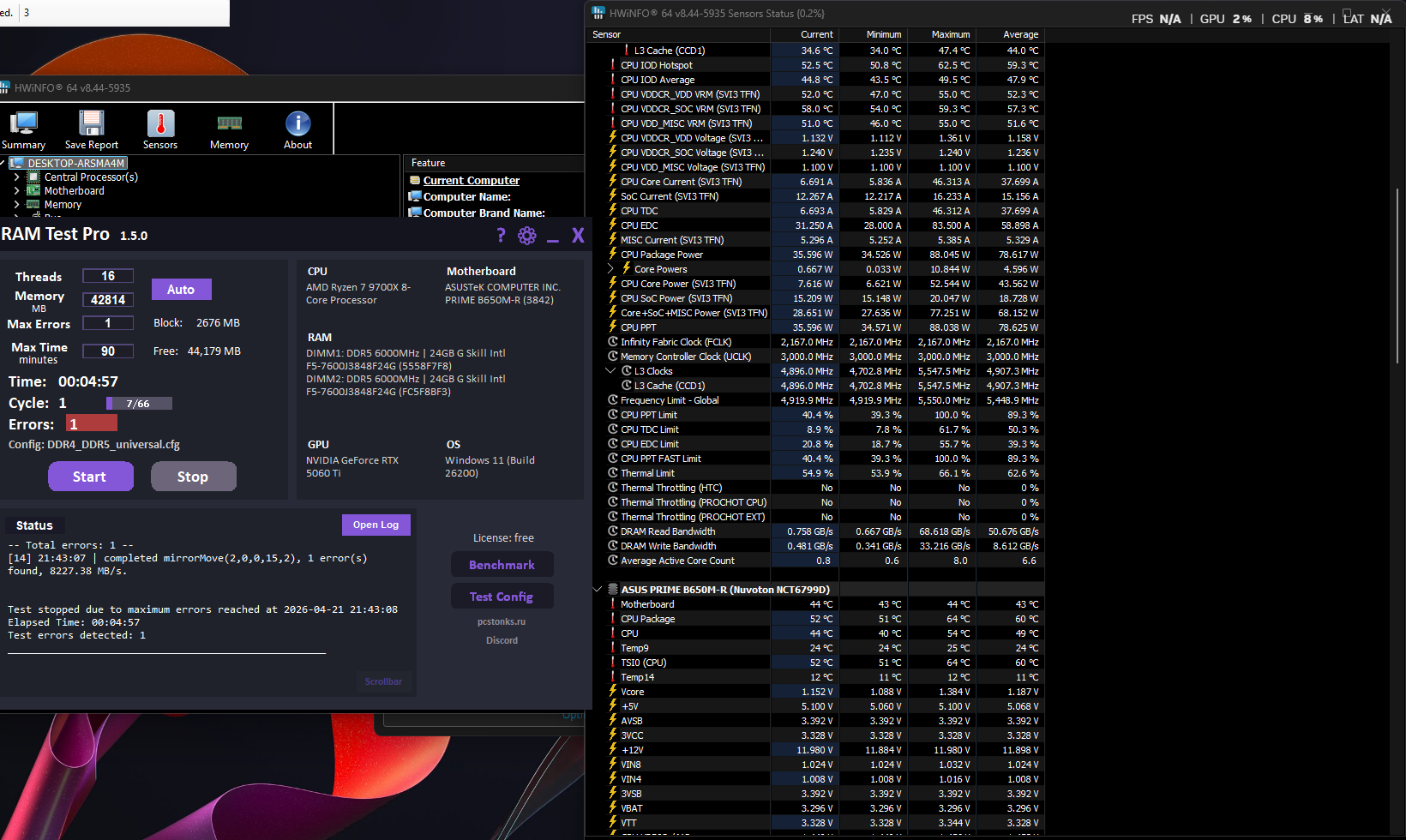Click lightning icon beside SoC Current (SVI3 TFN)
1406x840 pixels.
613,196
